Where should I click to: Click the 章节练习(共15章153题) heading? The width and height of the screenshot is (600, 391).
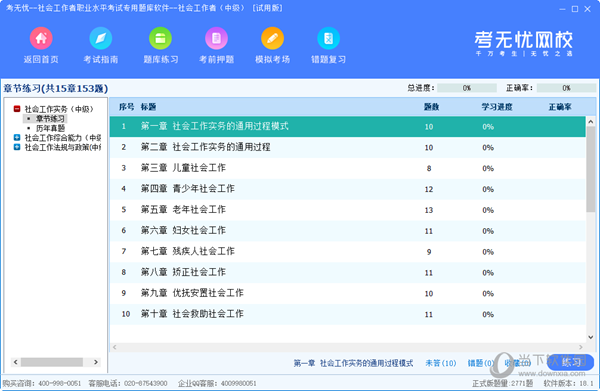point(56,88)
